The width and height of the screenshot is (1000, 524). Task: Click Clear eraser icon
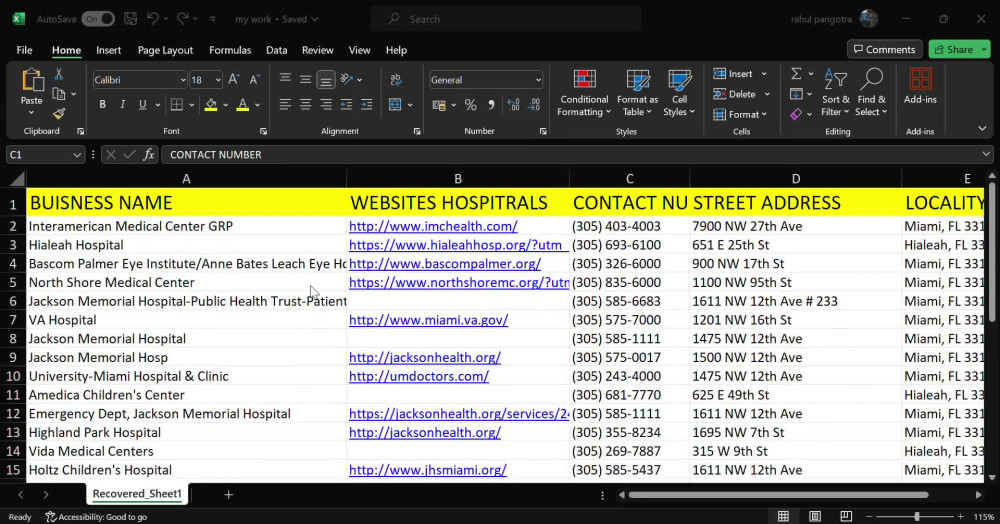(796, 114)
